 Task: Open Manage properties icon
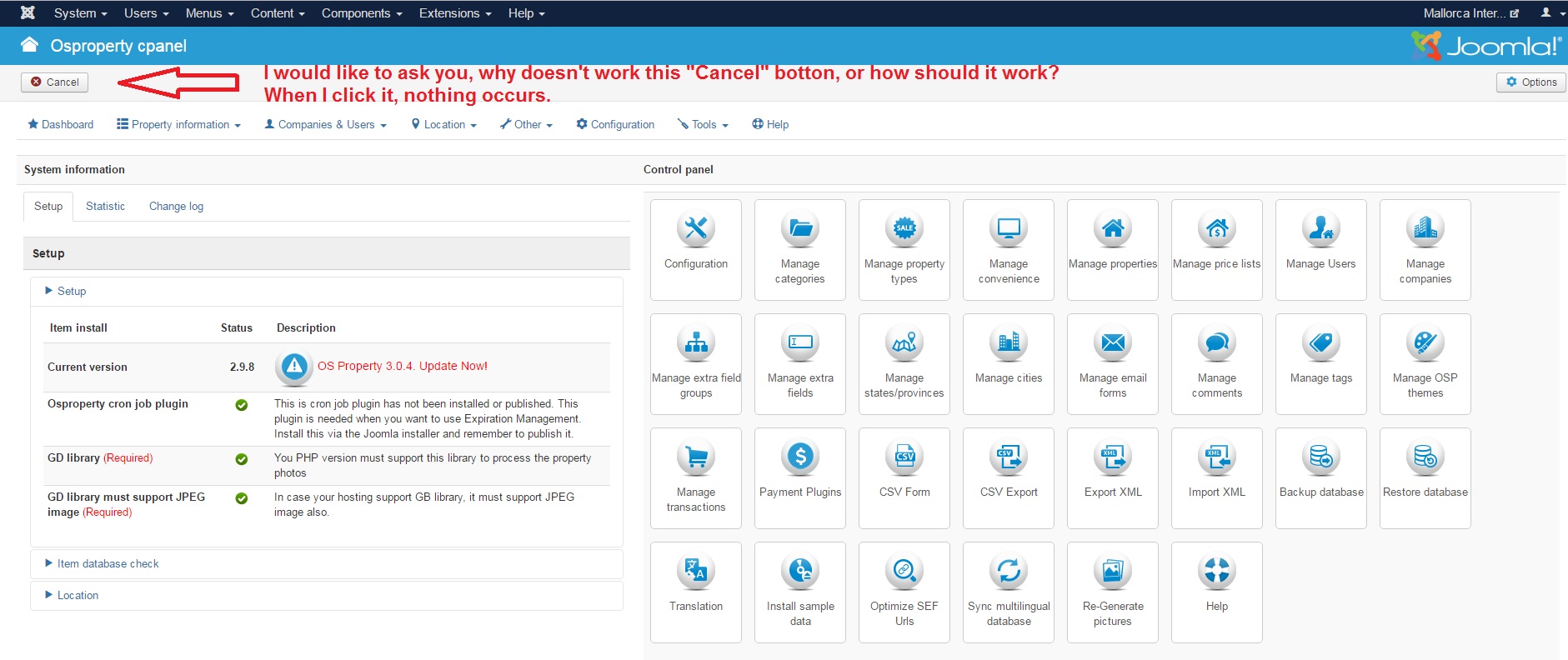click(1113, 249)
